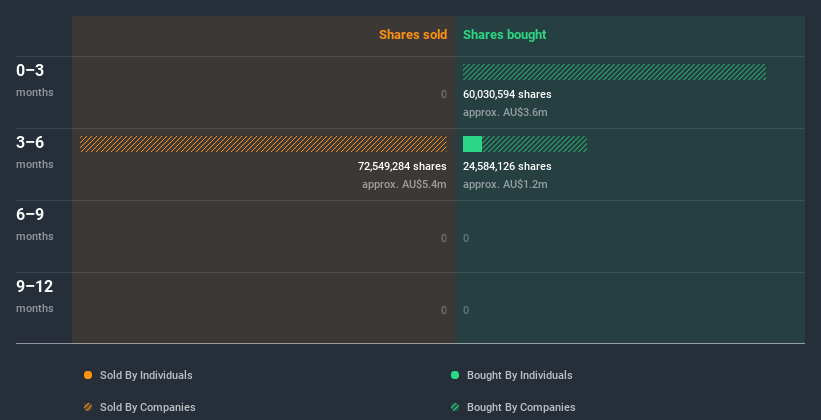This screenshot has width=821, height=420.
Task: Toggle the Bought By Companies legend label
Action: (521, 407)
